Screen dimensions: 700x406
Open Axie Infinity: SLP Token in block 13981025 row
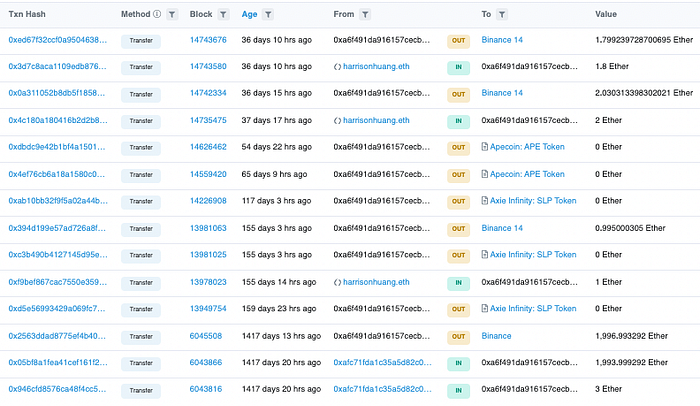(x=533, y=255)
